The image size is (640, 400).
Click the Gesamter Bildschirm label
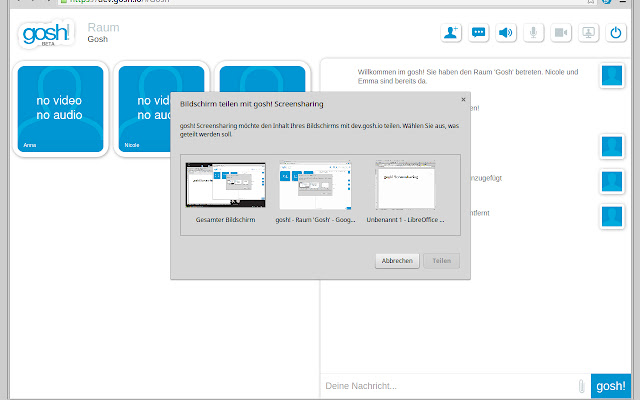point(225,220)
